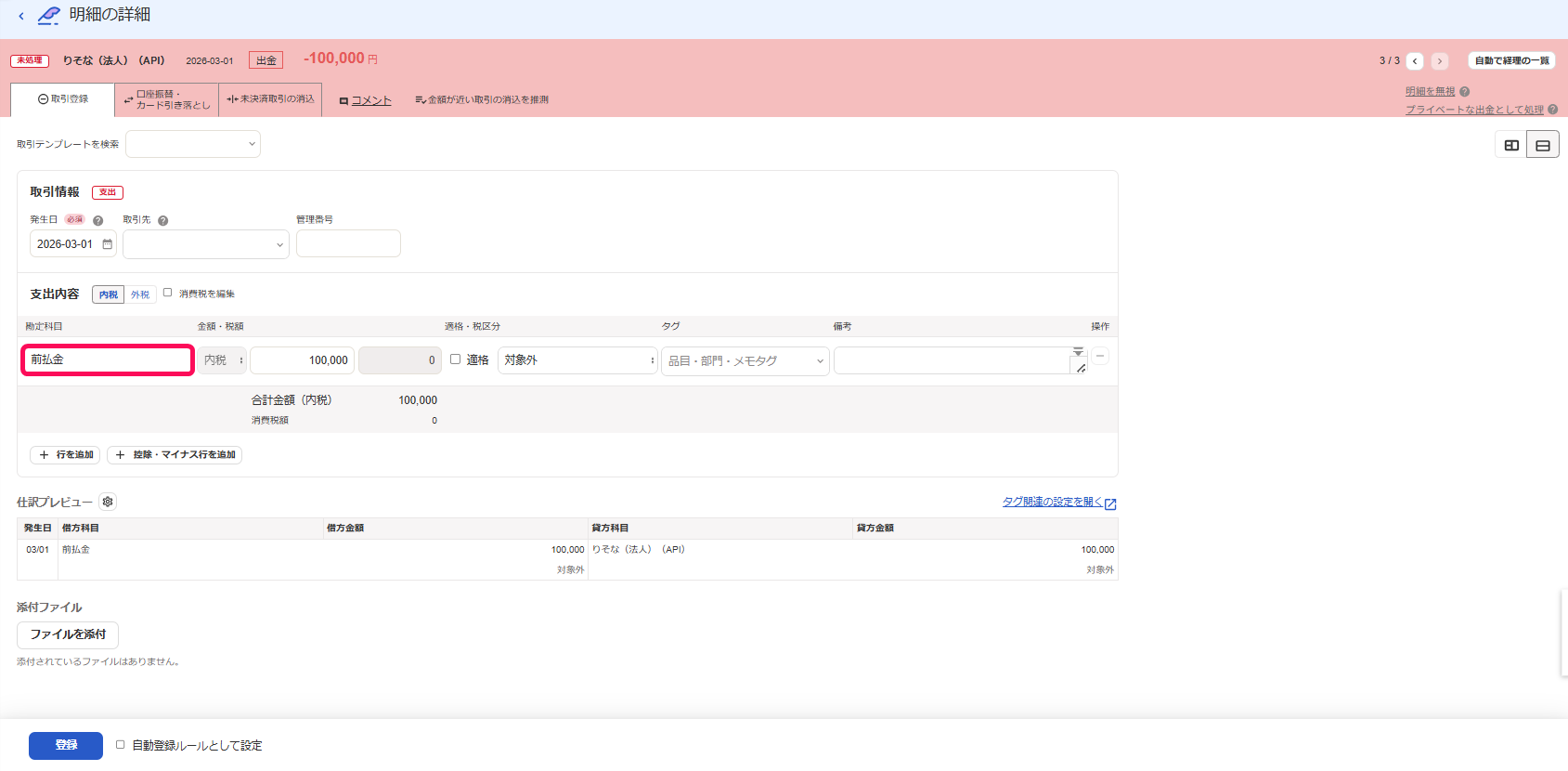
Task: Enable 自動登録ルールとして設定 checkbox
Action: [x=120, y=745]
